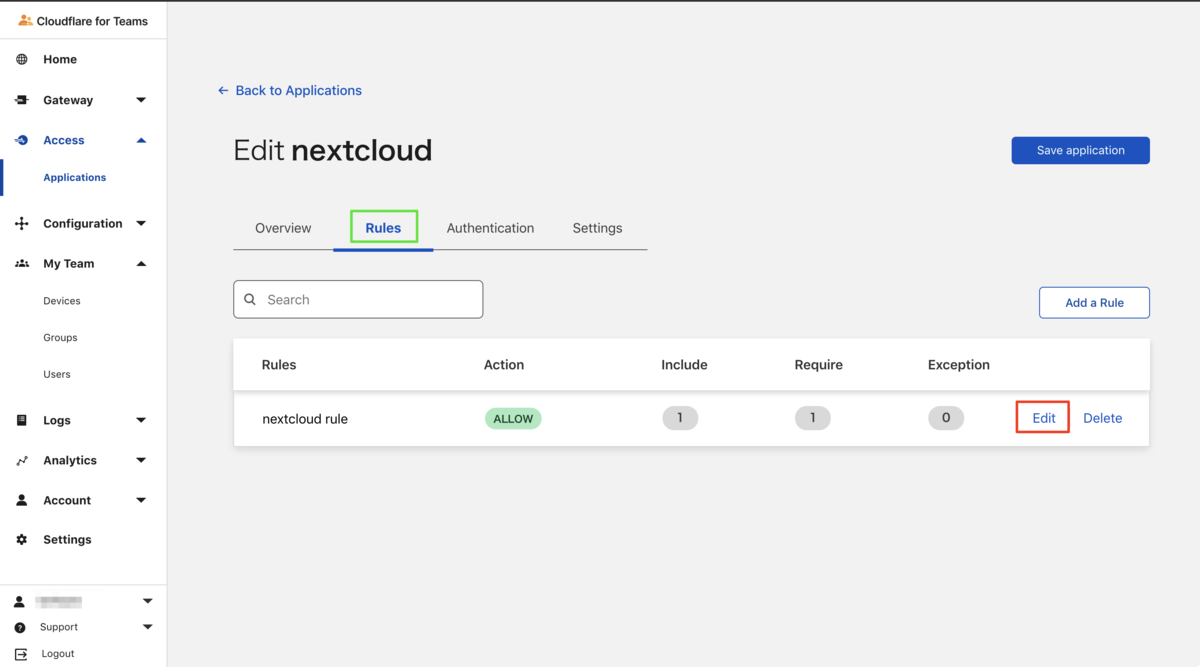The image size is (1200, 667).
Task: Click the back arrow icon near Applications
Action: 223,90
